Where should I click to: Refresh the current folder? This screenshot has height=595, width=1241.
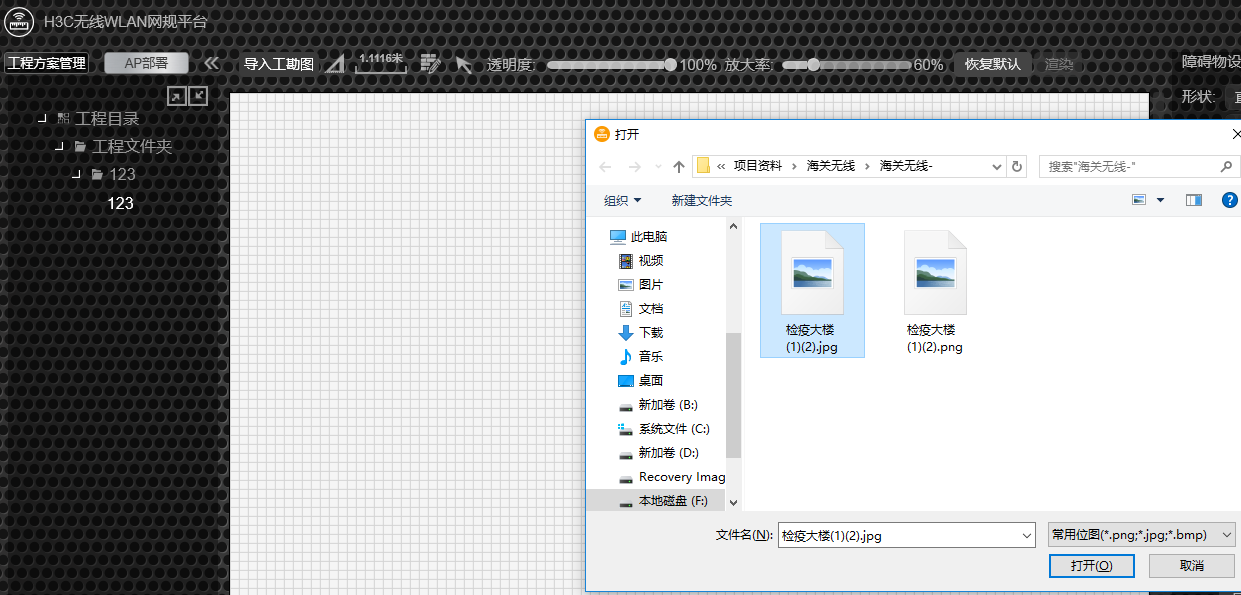pos(1017,166)
